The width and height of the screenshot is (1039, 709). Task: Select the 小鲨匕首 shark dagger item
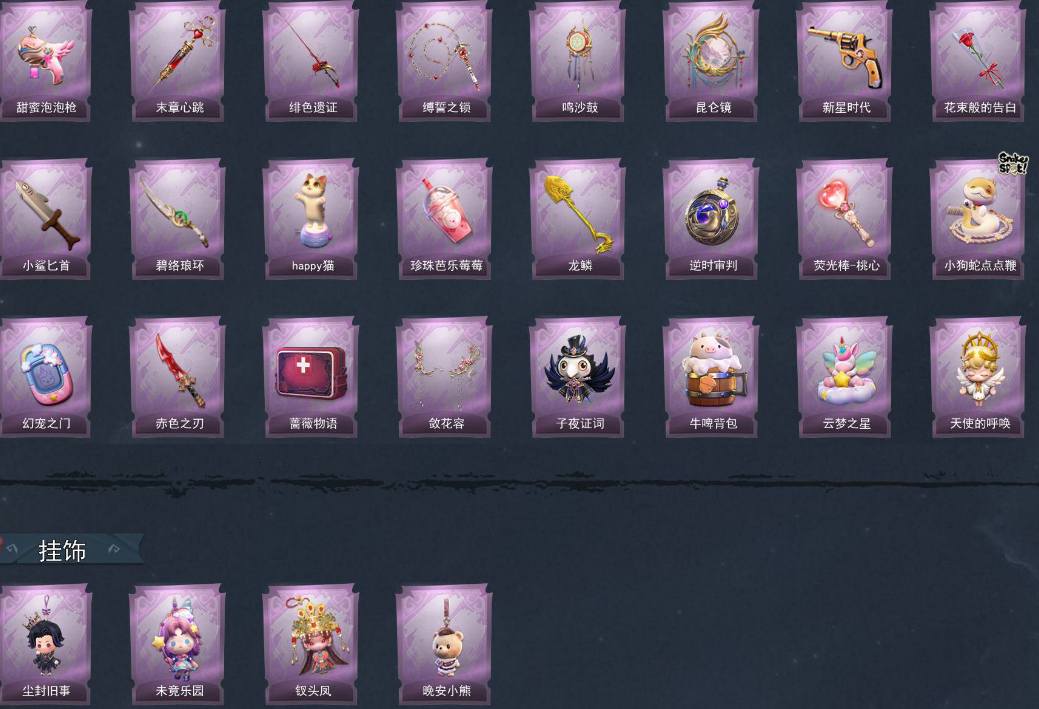click(45, 219)
